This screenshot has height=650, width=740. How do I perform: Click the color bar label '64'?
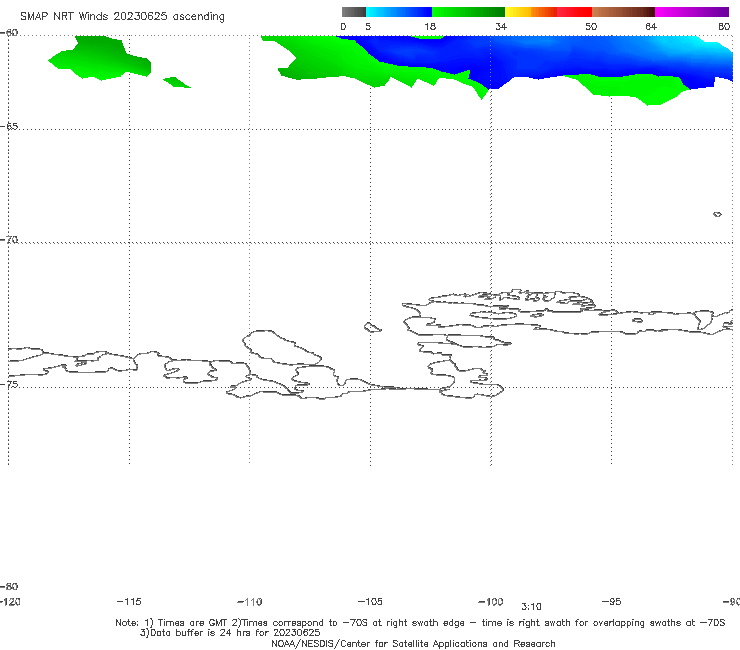651,26
